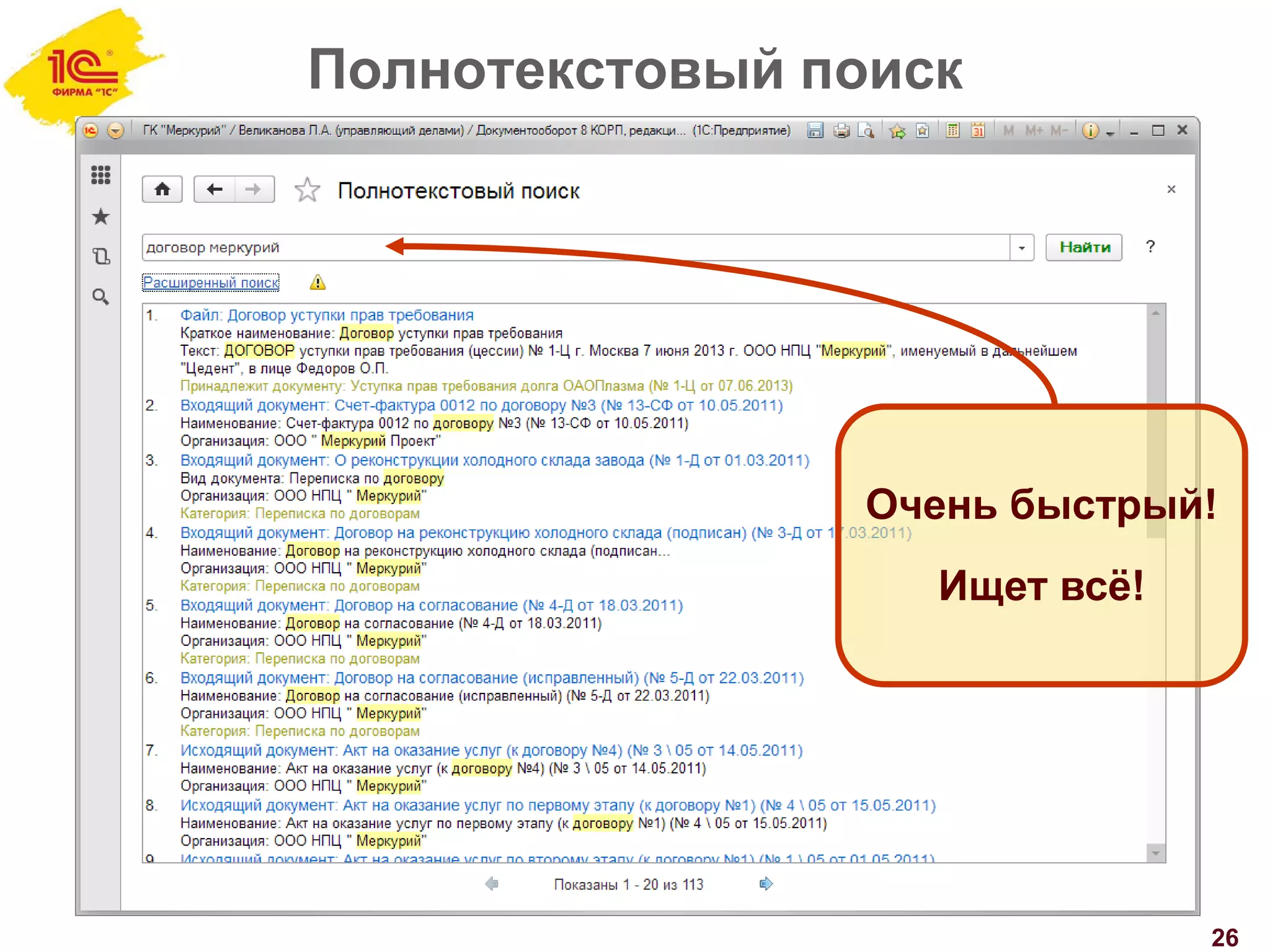Open the info help icon in title bar

1091,131
